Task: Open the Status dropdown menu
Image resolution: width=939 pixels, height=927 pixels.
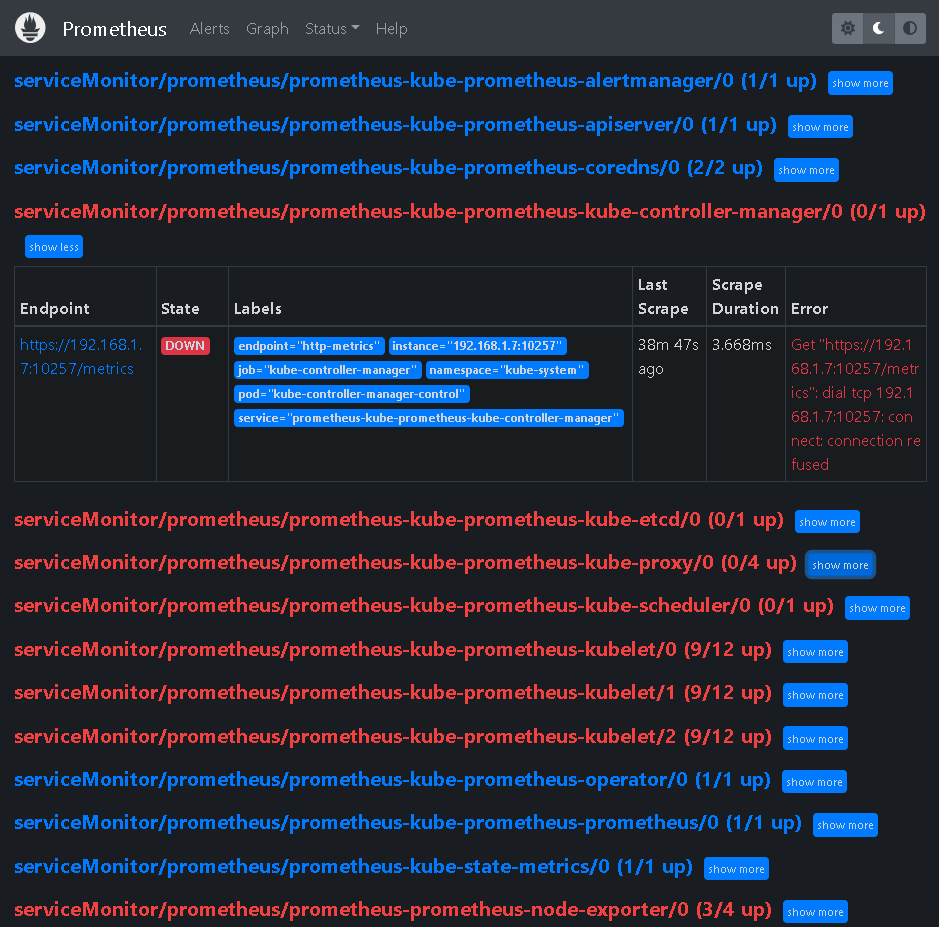Action: tap(332, 29)
